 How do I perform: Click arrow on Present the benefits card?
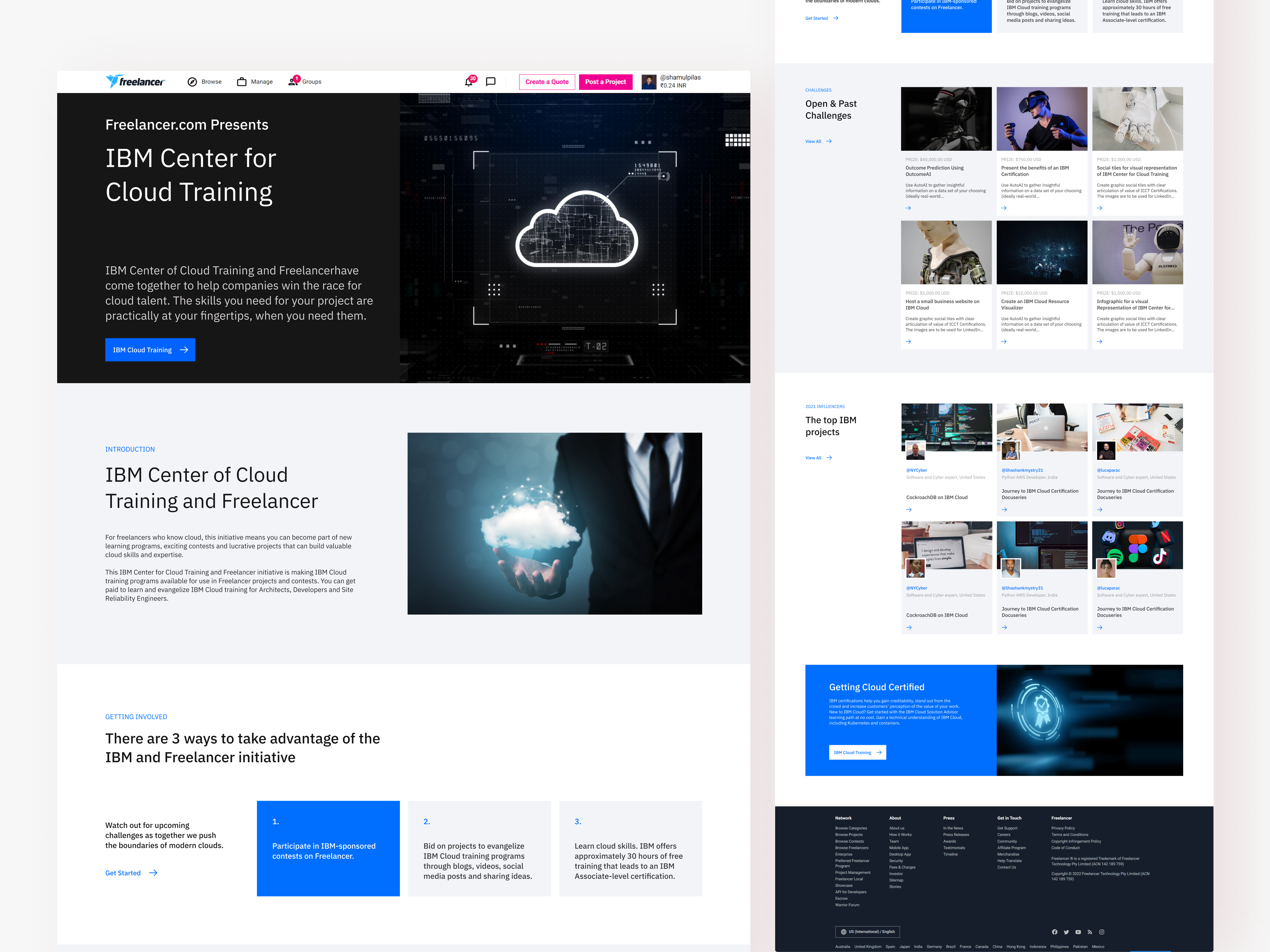pyautogui.click(x=1004, y=208)
